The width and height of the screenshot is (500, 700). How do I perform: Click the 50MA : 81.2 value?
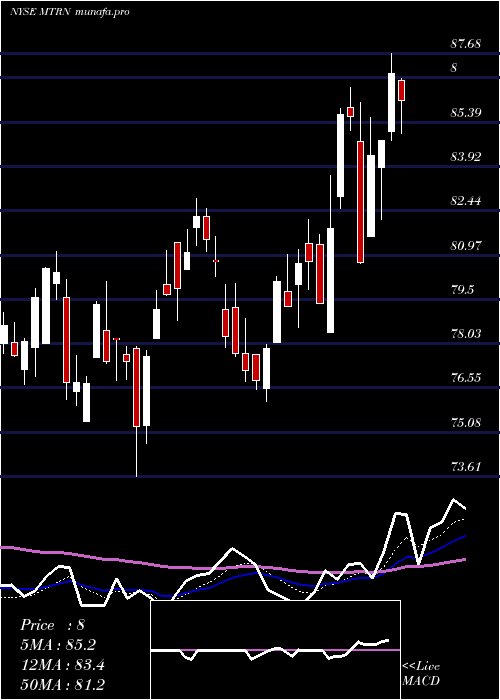click(x=62, y=685)
